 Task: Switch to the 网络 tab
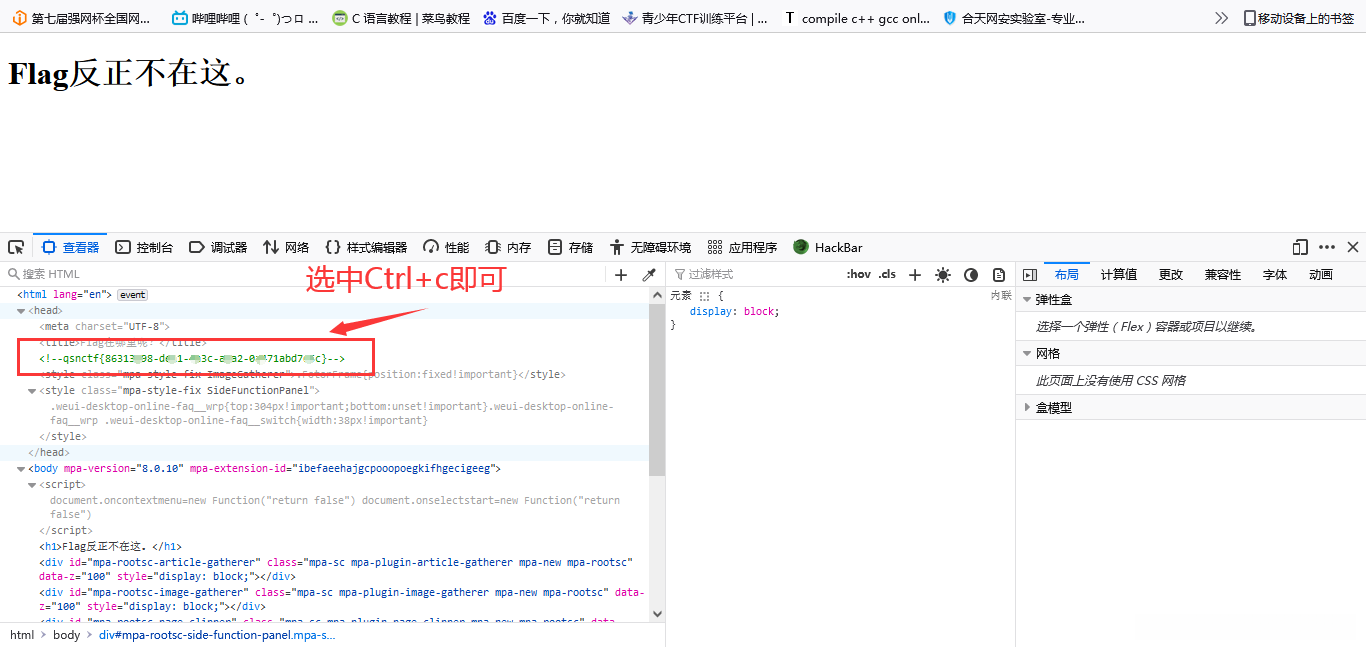(x=286, y=247)
